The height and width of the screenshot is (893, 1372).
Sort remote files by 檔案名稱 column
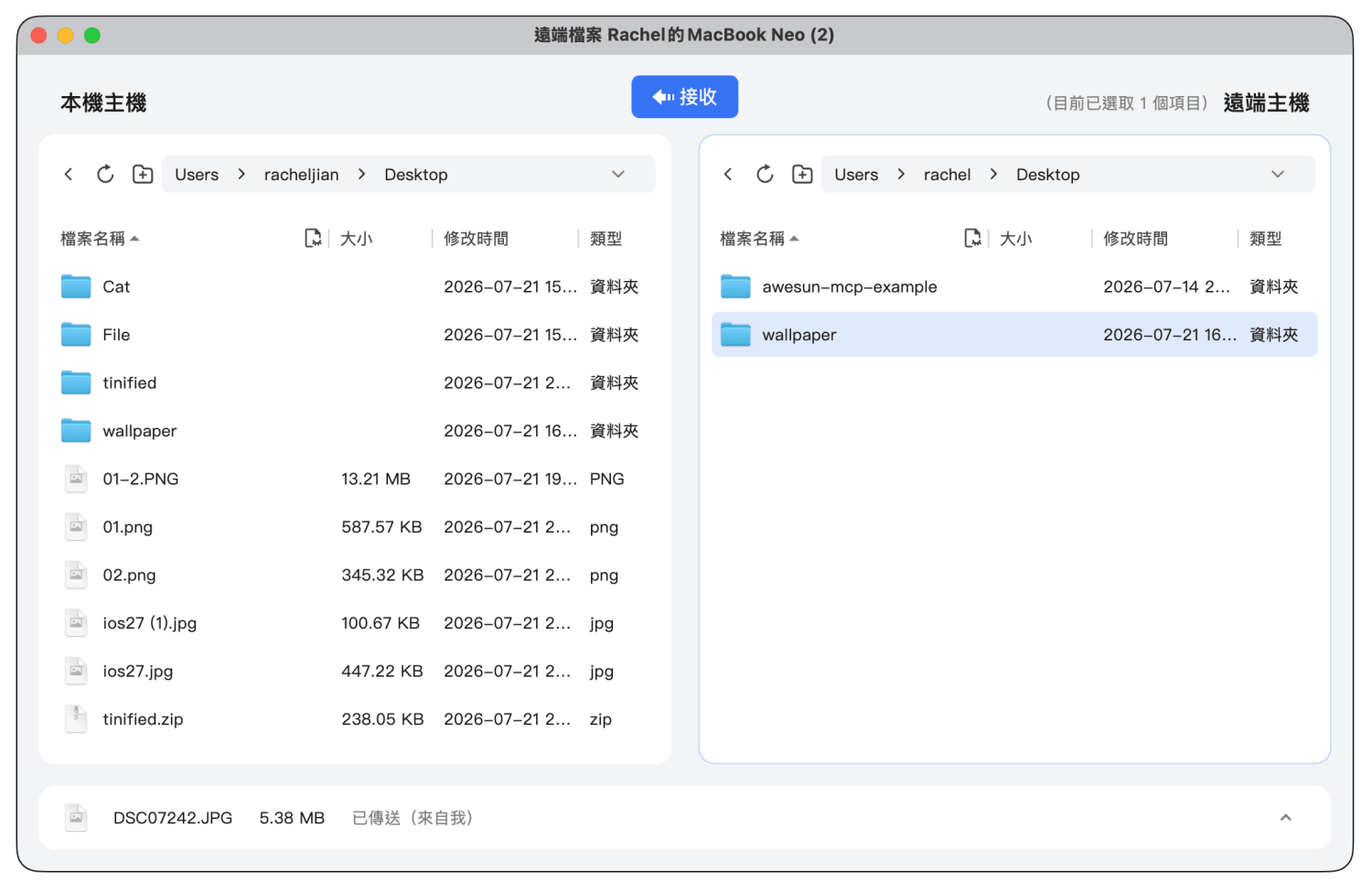pyautogui.click(x=759, y=239)
